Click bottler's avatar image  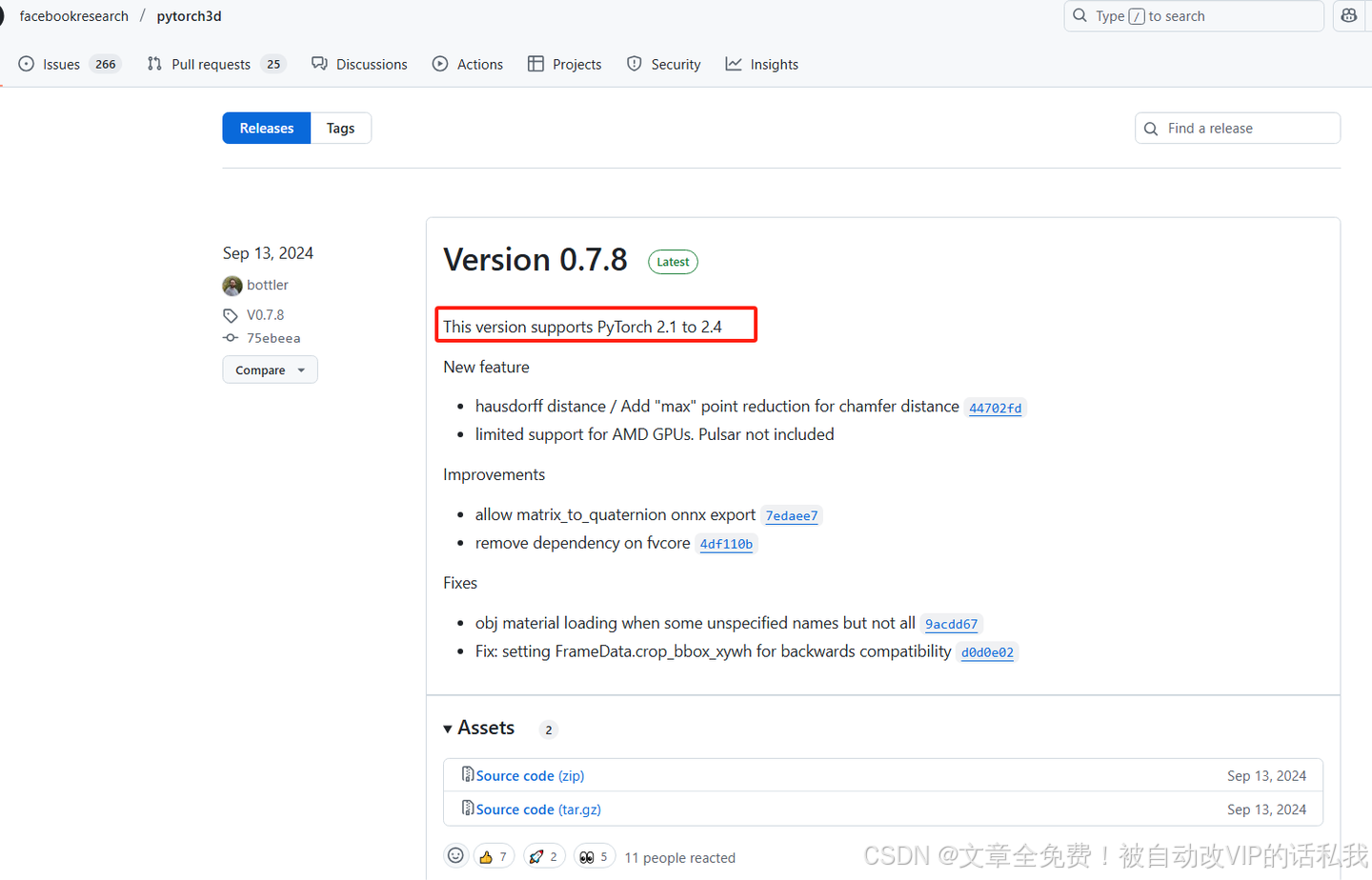232,286
